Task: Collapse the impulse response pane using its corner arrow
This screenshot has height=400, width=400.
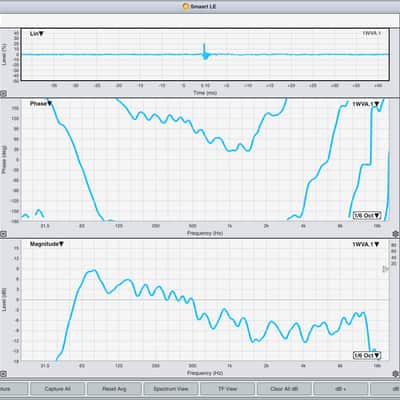Action: coord(3,94)
